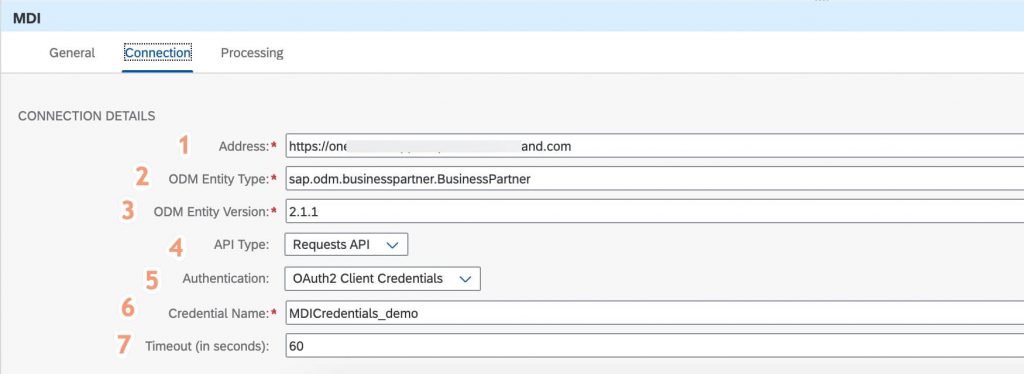This screenshot has width=1024, height=374.
Task: Click the orange number 1 annotation
Action: point(185,145)
